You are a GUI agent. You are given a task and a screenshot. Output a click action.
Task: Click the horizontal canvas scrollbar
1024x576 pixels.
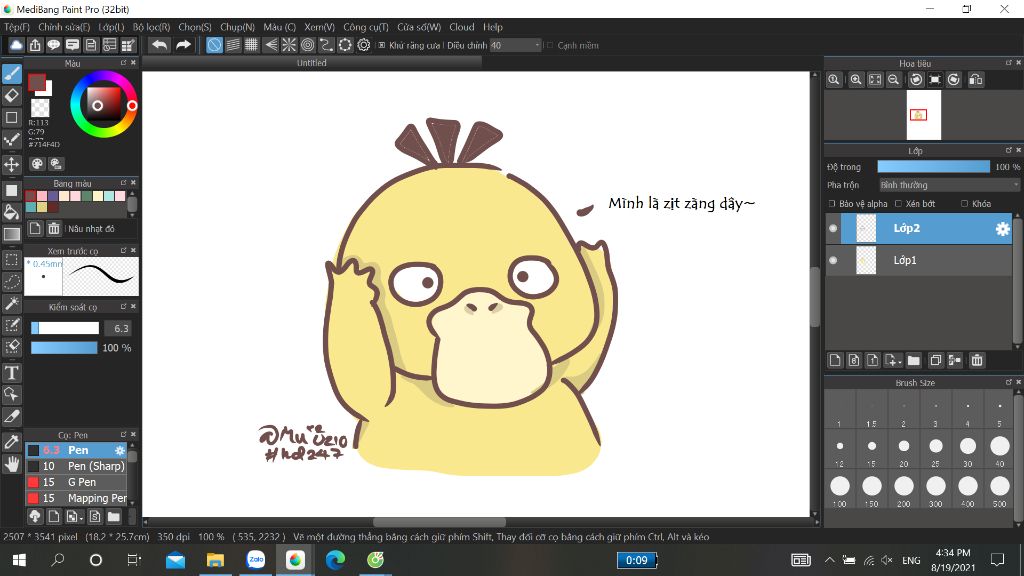coord(440,522)
